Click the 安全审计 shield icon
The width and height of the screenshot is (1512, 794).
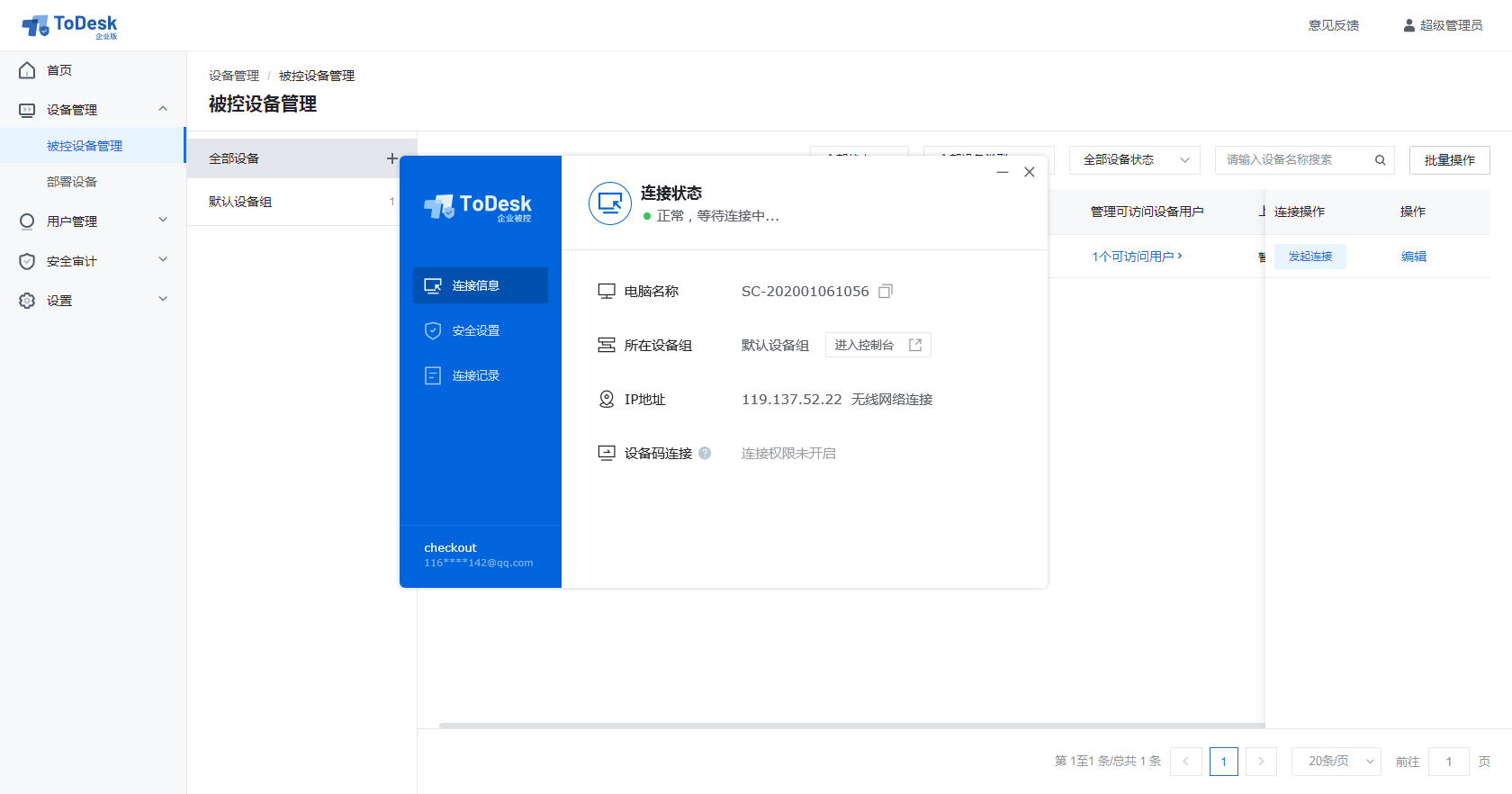(x=27, y=261)
